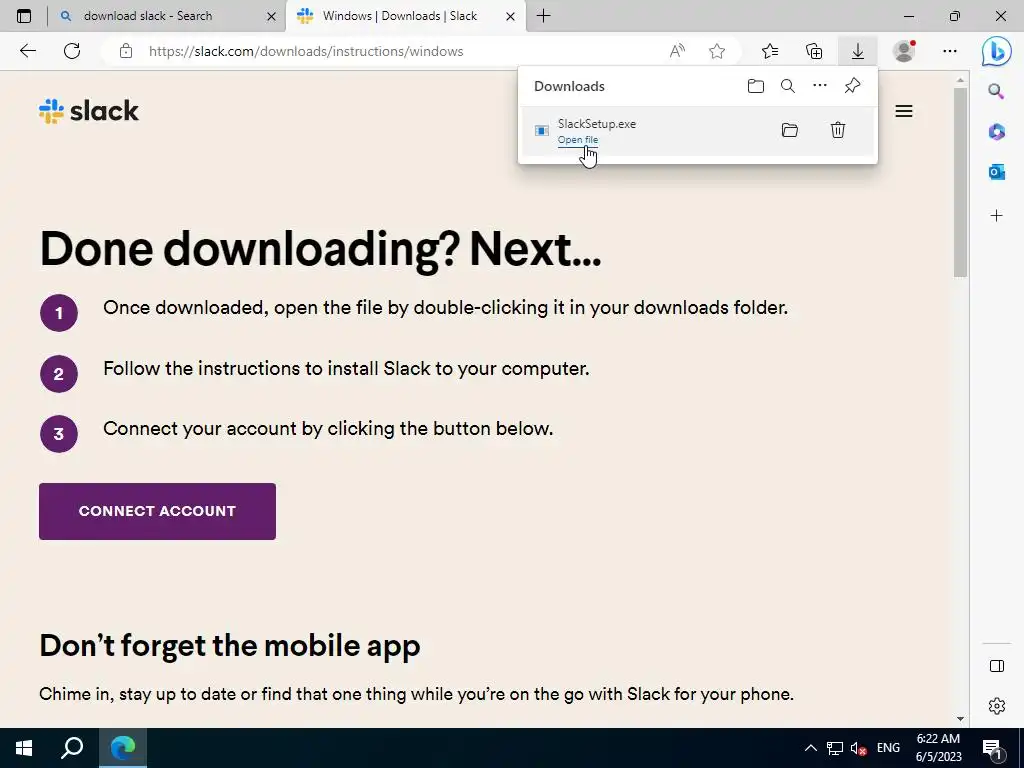Viewport: 1024px width, 768px height.
Task: Toggle the sidebar hide button
Action: click(997, 665)
